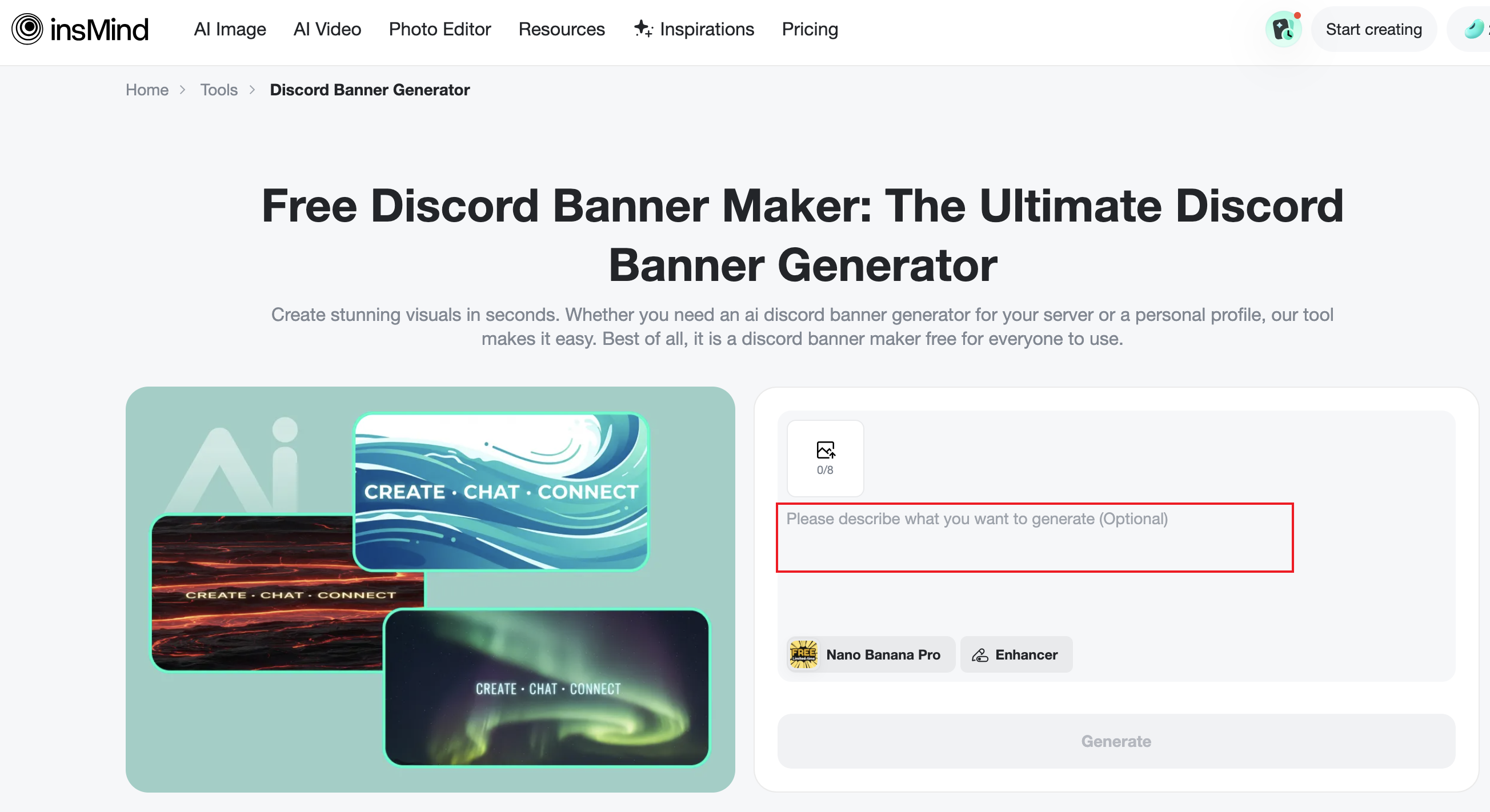Screen dimensions: 1490x812
Task: Navigate to Tools in the breadcrumb
Action: (219, 90)
